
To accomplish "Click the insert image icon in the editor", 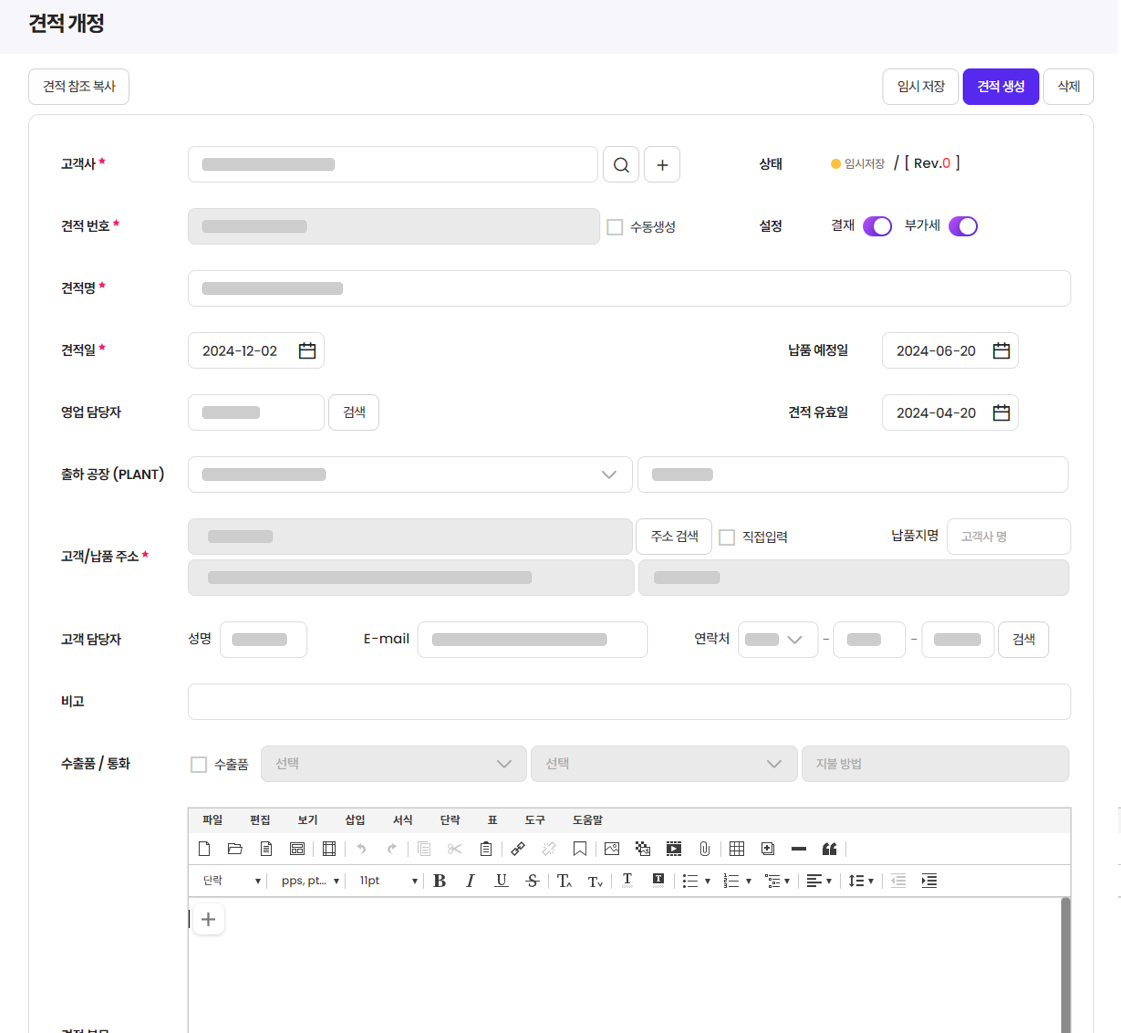I will [612, 849].
